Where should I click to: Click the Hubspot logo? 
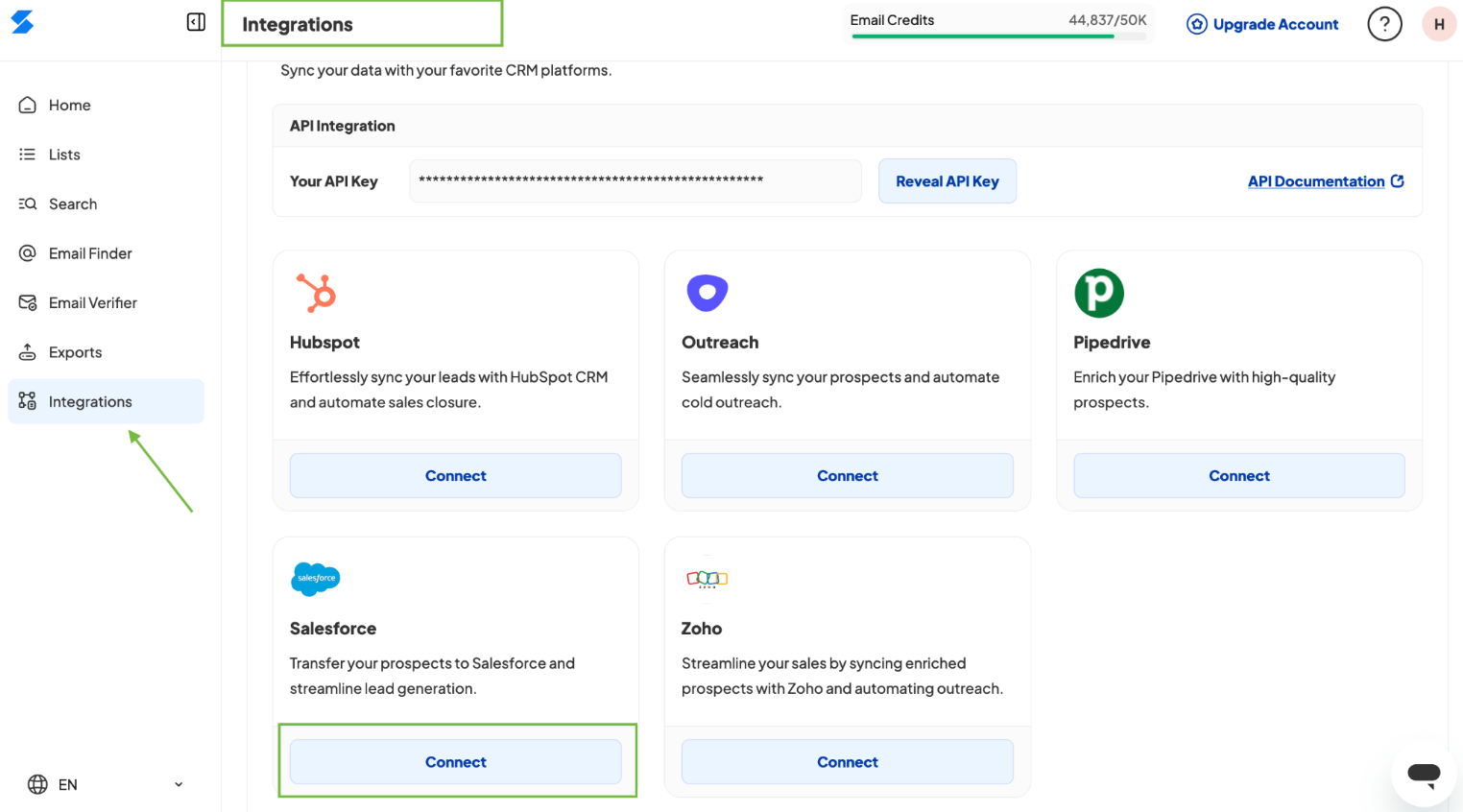coord(316,293)
